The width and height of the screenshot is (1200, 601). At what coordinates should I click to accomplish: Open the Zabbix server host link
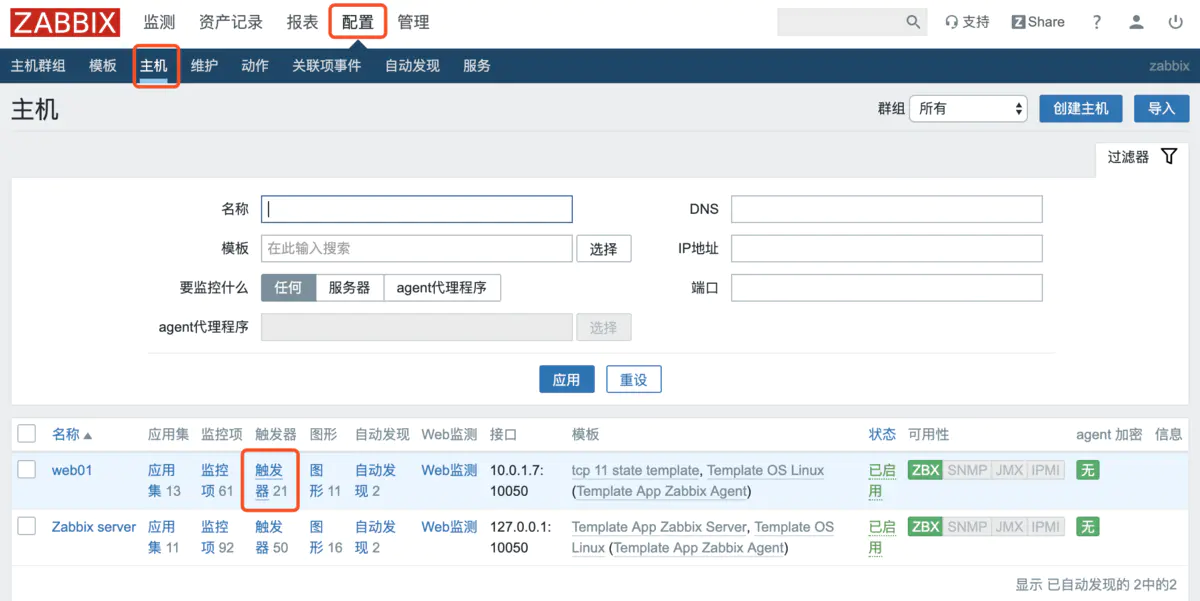[94, 527]
